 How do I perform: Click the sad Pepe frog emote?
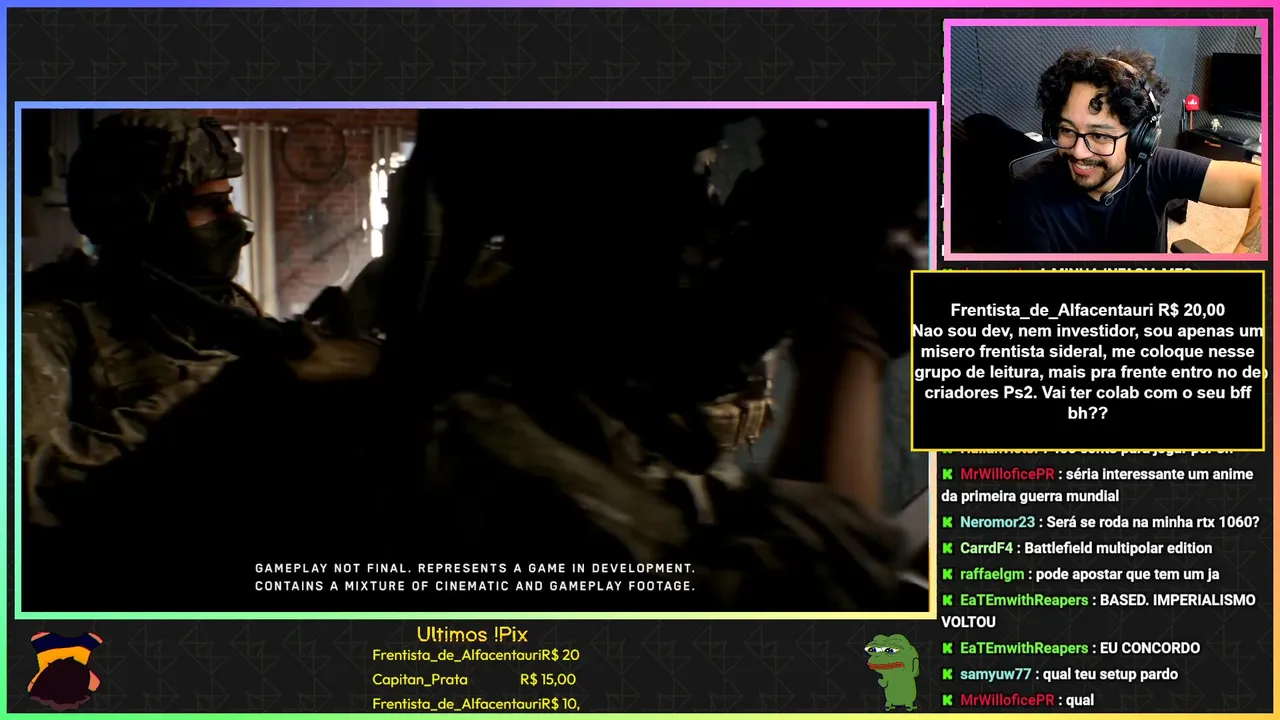pyautogui.click(x=891, y=672)
